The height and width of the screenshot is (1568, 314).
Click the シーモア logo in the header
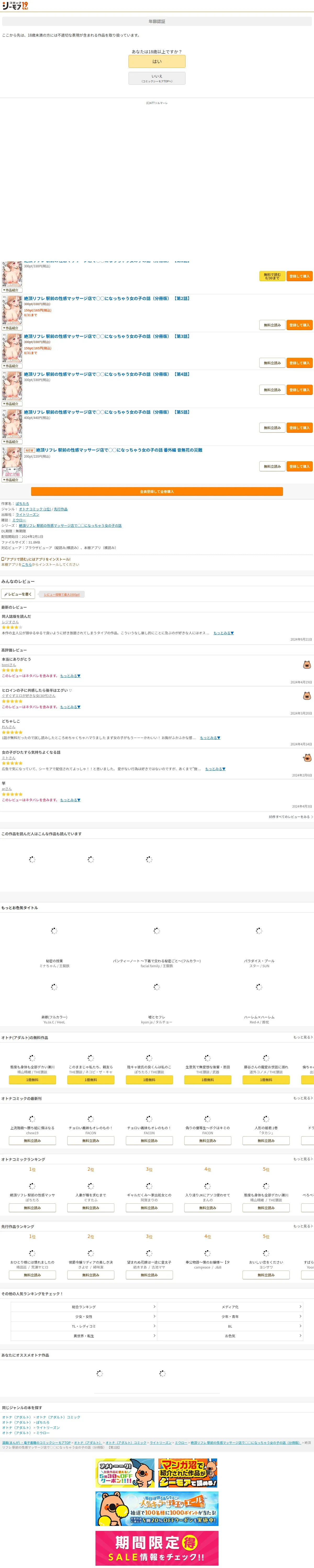coord(15,6)
